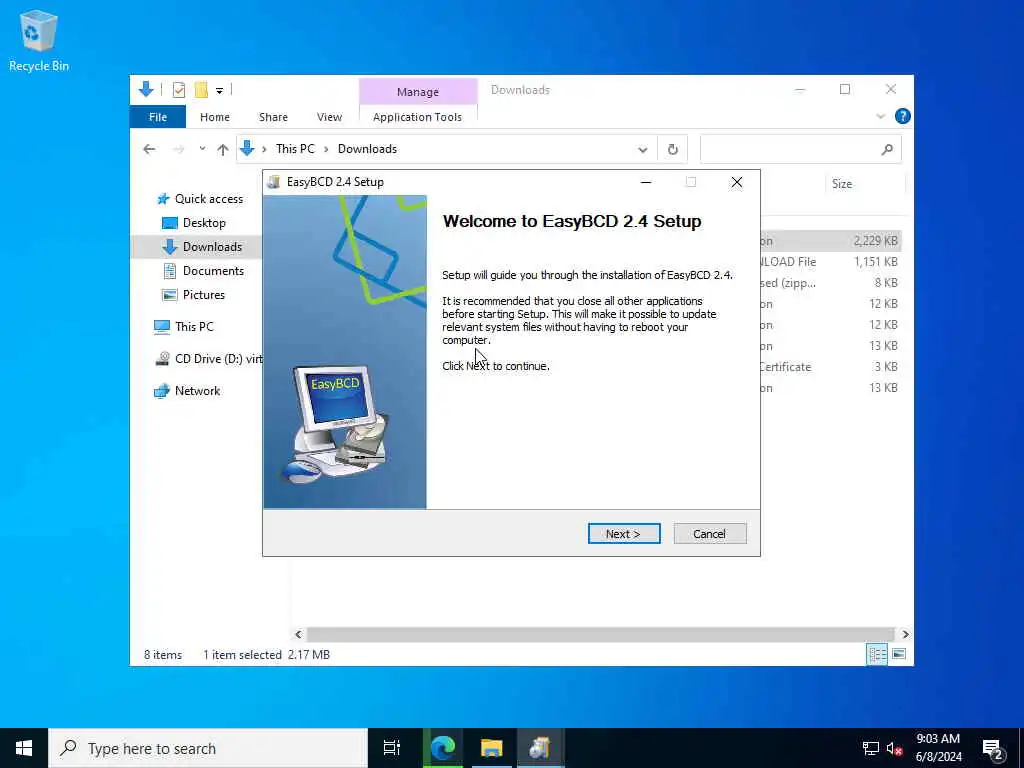Viewport: 1024px width, 768px height.
Task: Select Downloads in navigation pane
Action: pyautogui.click(x=202, y=246)
